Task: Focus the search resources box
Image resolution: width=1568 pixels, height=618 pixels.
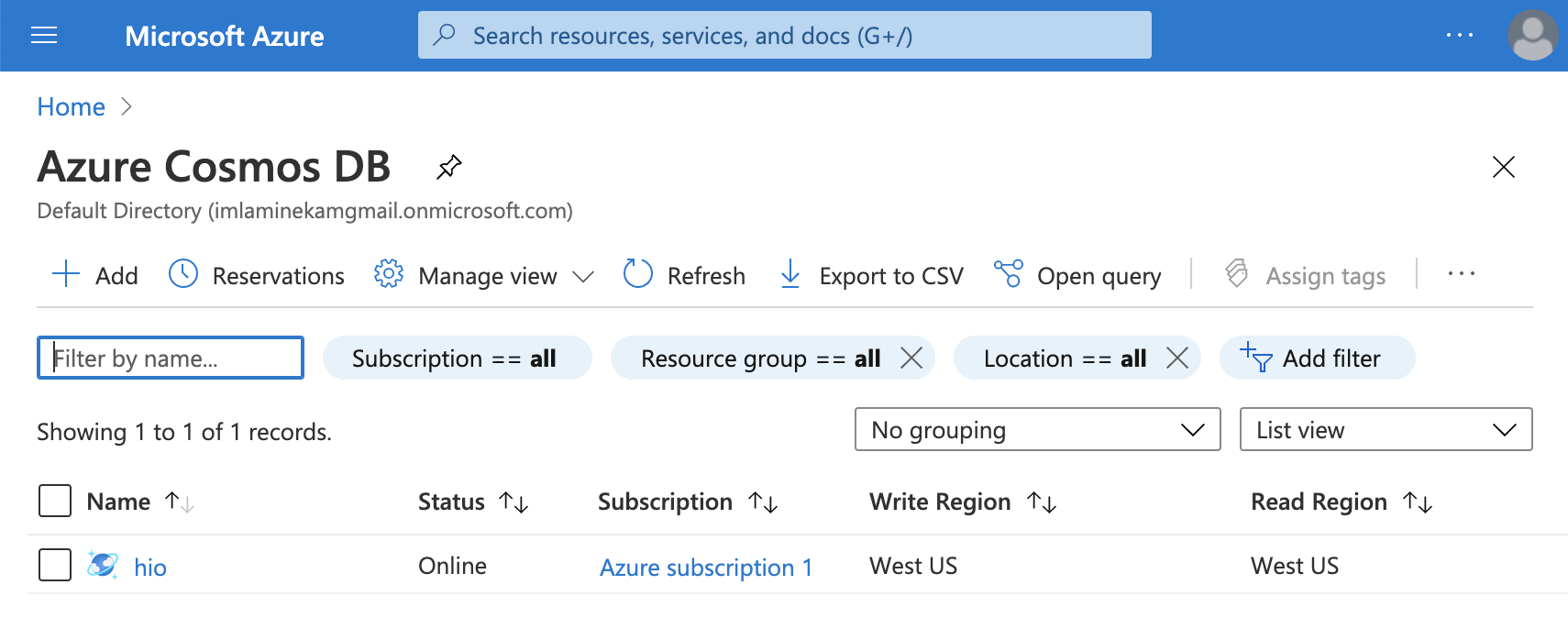Action: (x=785, y=35)
